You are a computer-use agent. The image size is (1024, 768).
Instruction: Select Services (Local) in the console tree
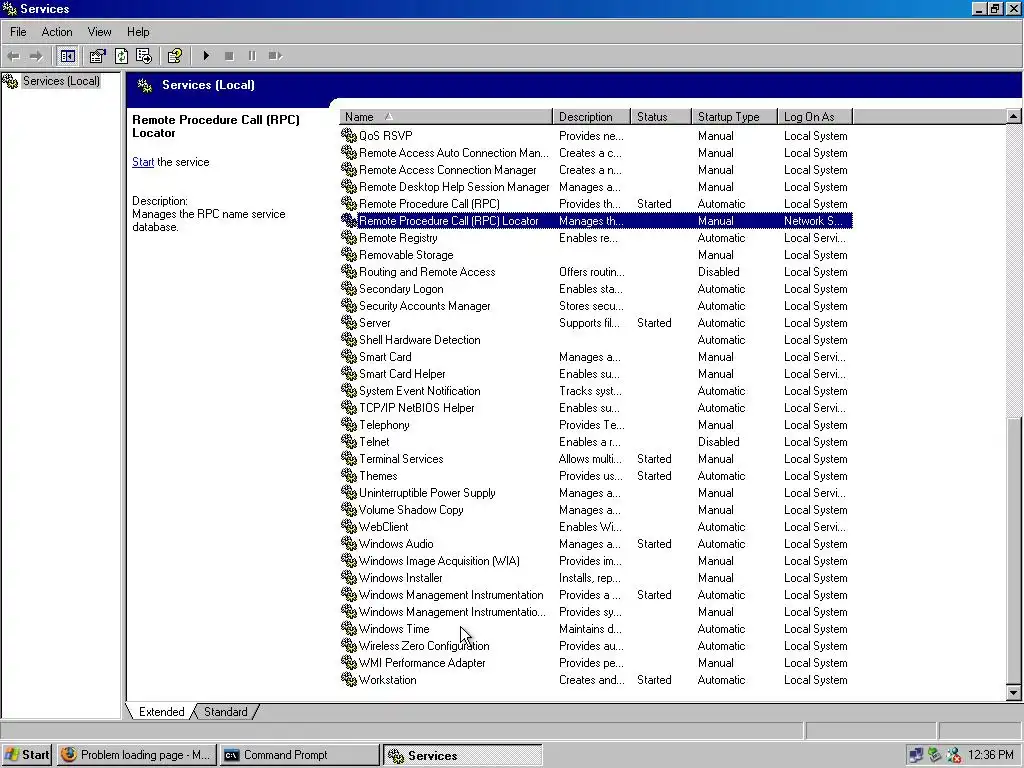pos(61,81)
